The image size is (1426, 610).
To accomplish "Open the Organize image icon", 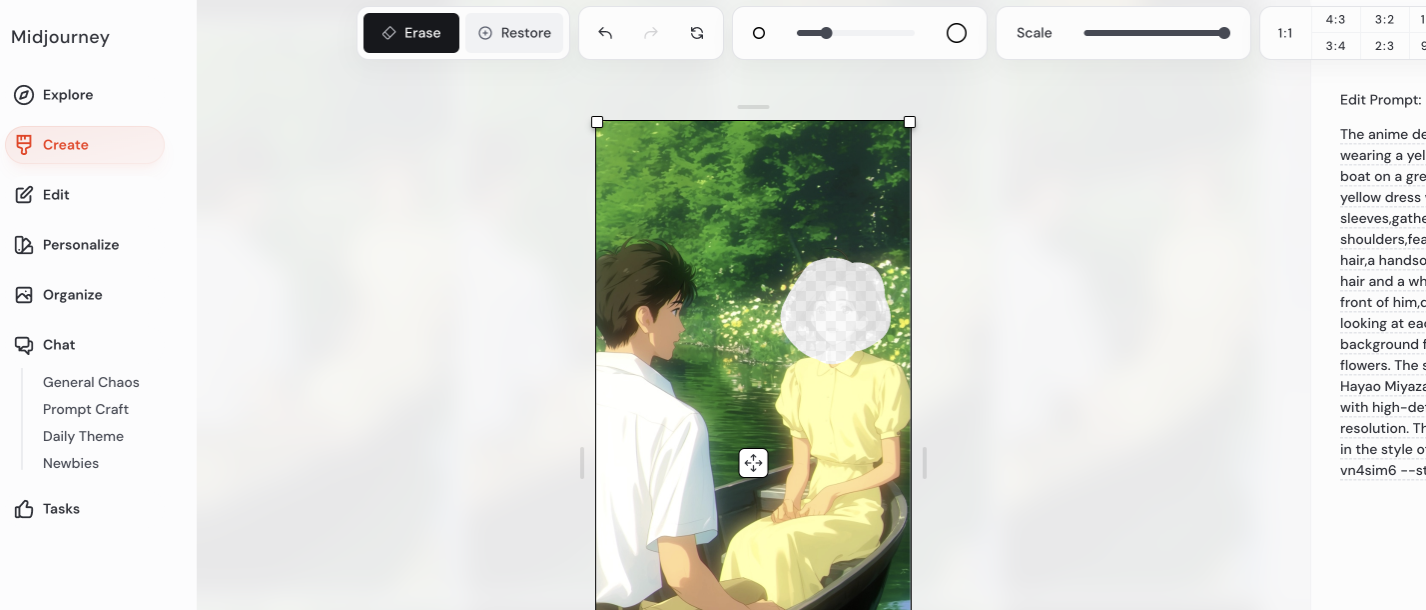I will click(x=23, y=295).
